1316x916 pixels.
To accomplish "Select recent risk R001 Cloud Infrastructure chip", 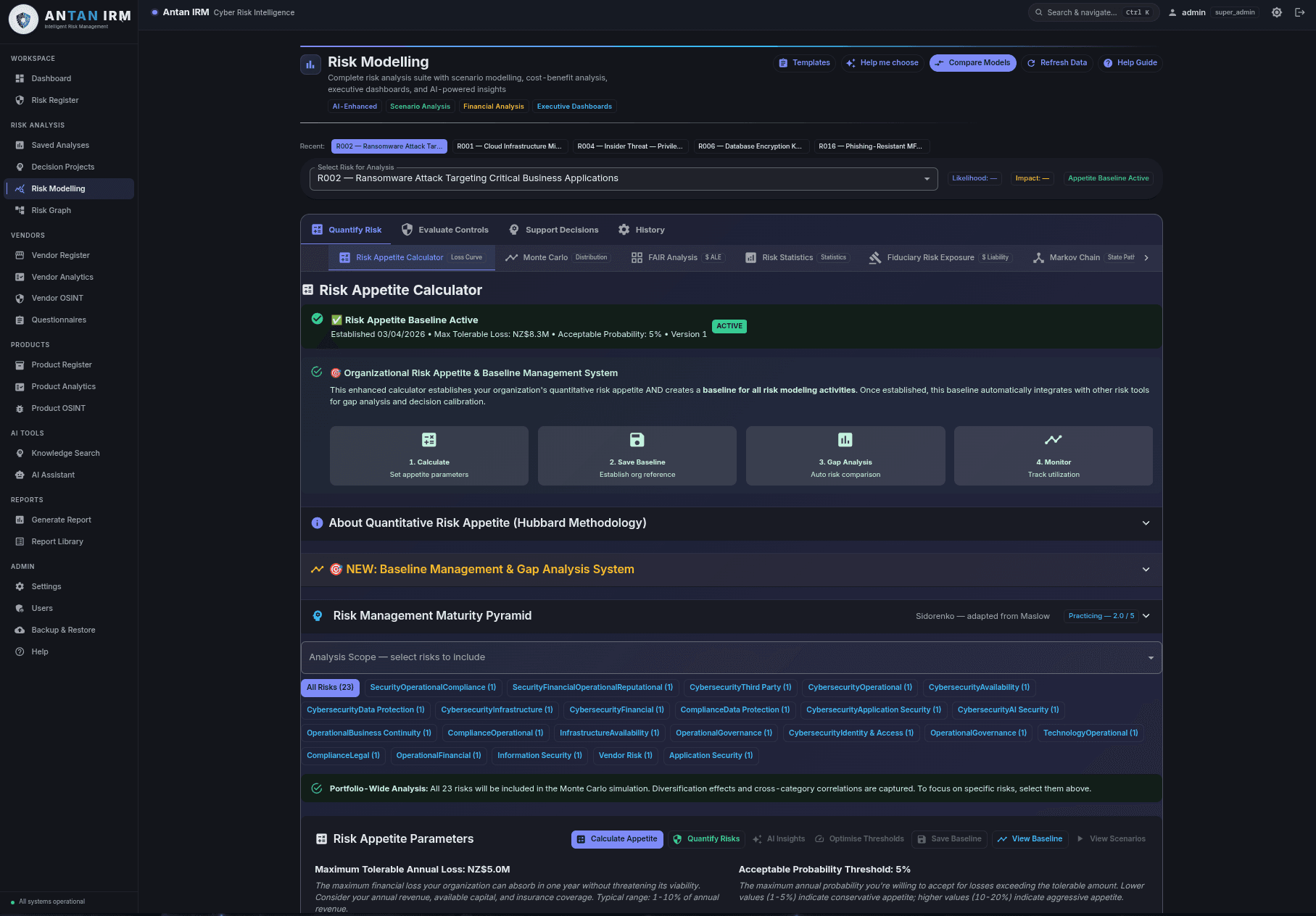I will point(509,146).
